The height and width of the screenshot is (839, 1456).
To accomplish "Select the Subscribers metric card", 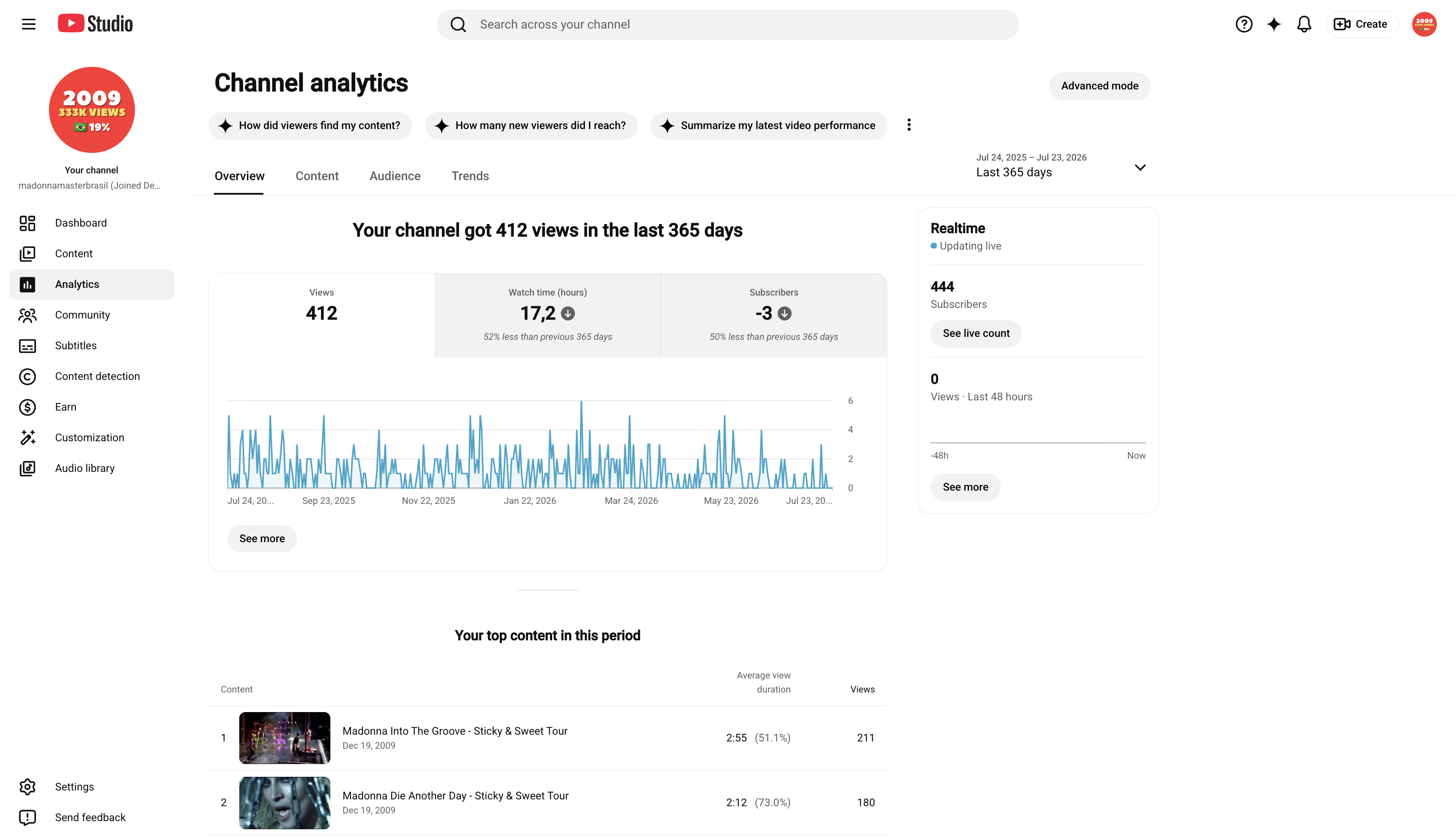I will (x=774, y=315).
